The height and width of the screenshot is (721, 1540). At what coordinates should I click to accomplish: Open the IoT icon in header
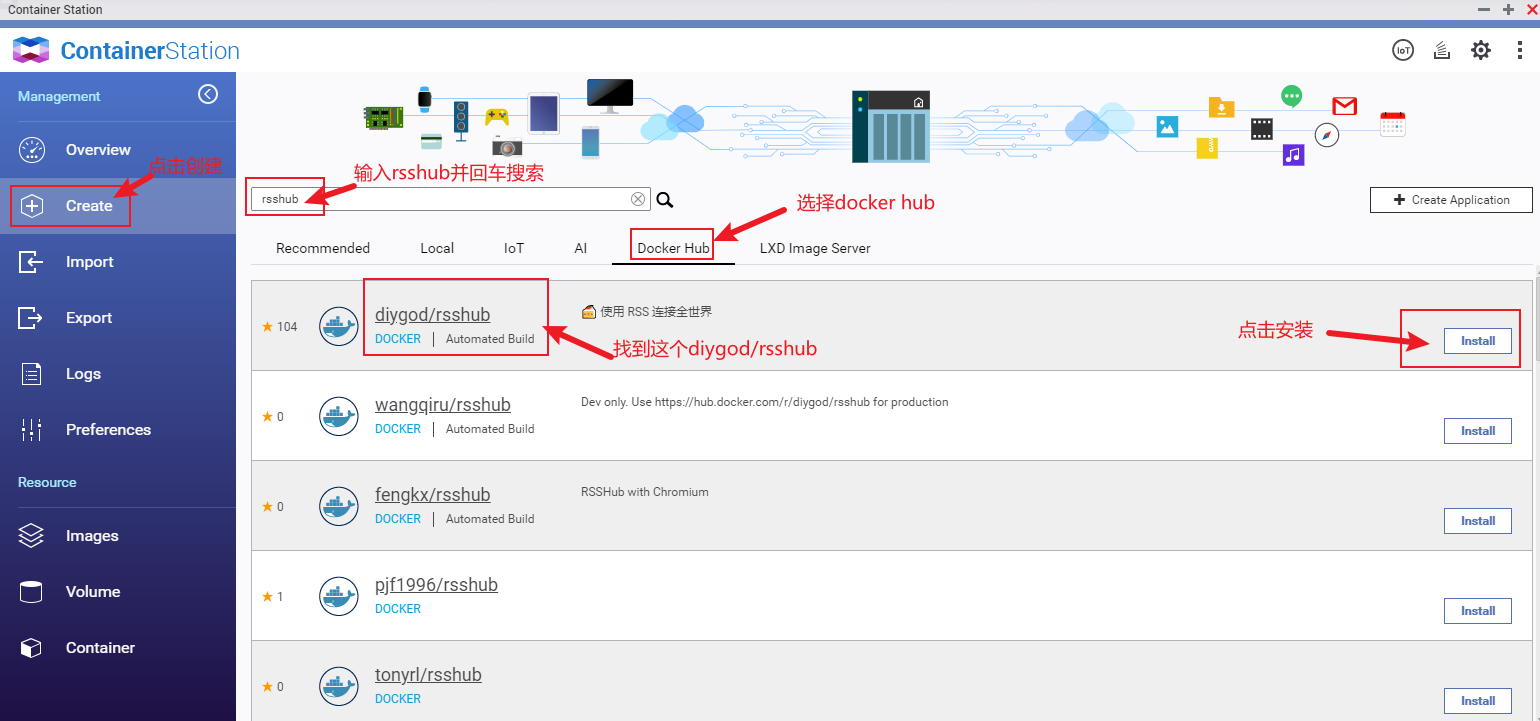[x=1403, y=50]
